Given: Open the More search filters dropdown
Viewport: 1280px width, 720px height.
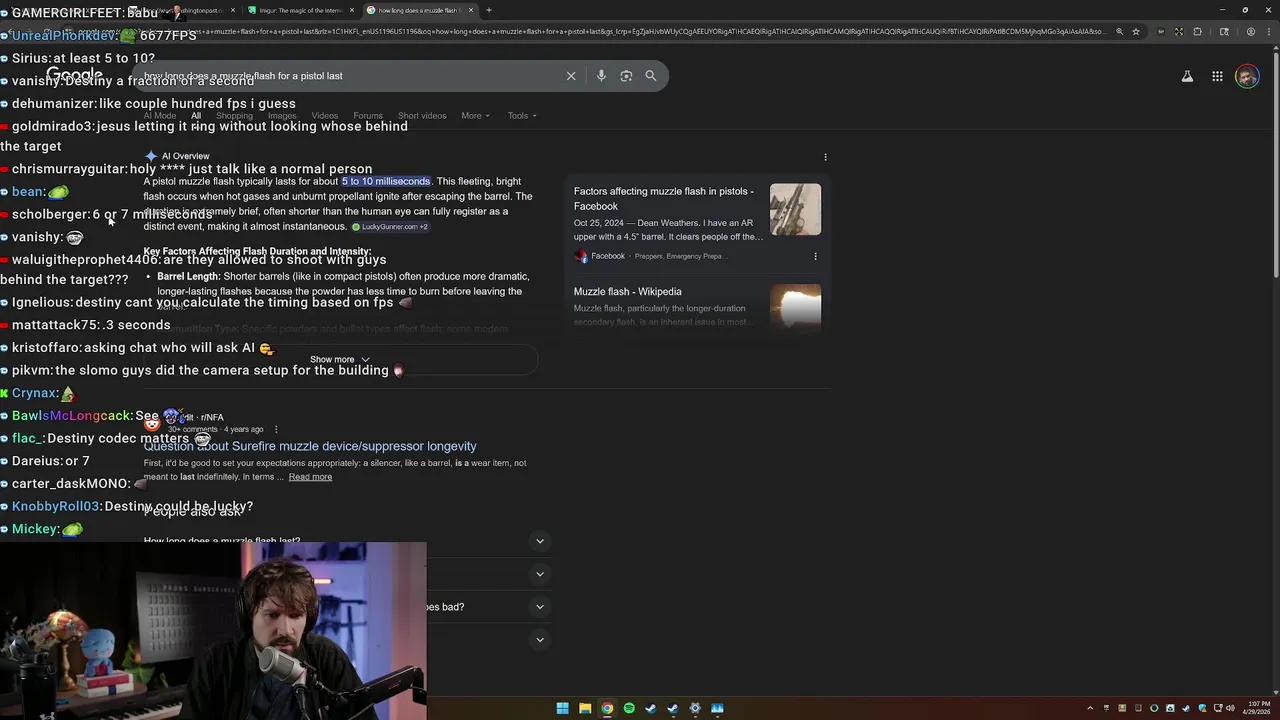Looking at the screenshot, I should [475, 116].
